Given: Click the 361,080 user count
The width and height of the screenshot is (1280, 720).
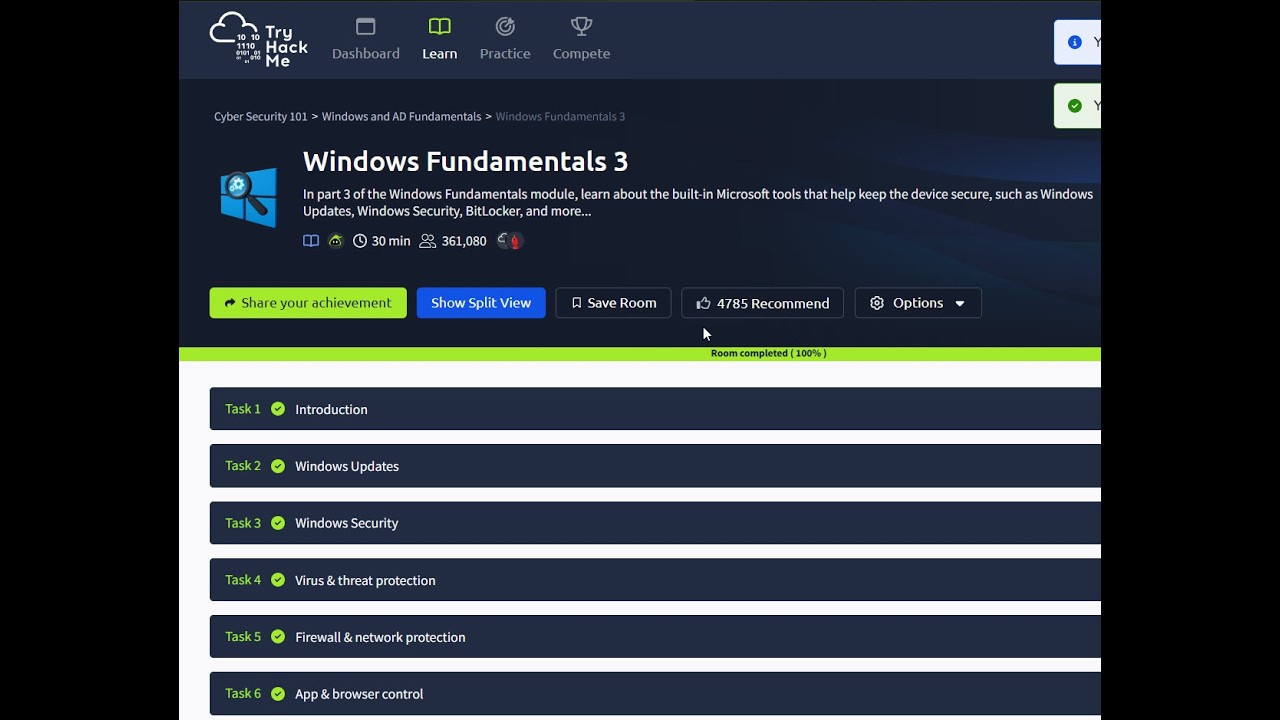Looking at the screenshot, I should (464, 241).
